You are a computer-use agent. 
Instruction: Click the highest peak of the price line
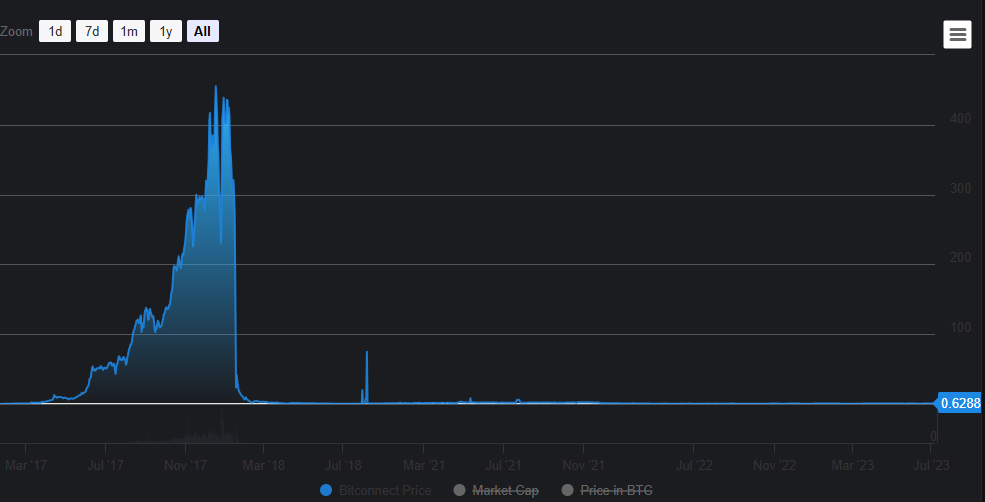[216, 88]
